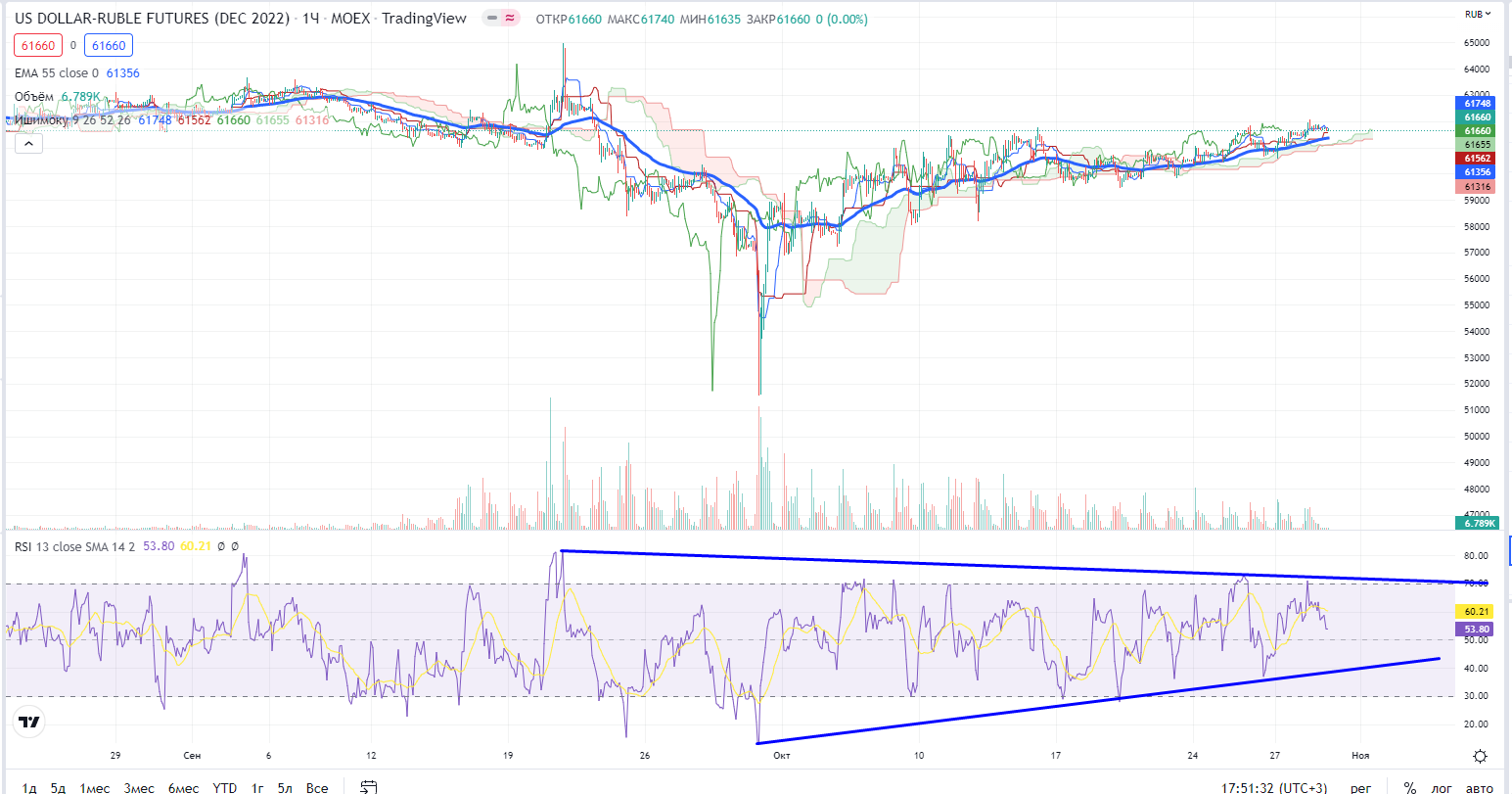Select the Ишимоку indicator legend

pos(41,119)
